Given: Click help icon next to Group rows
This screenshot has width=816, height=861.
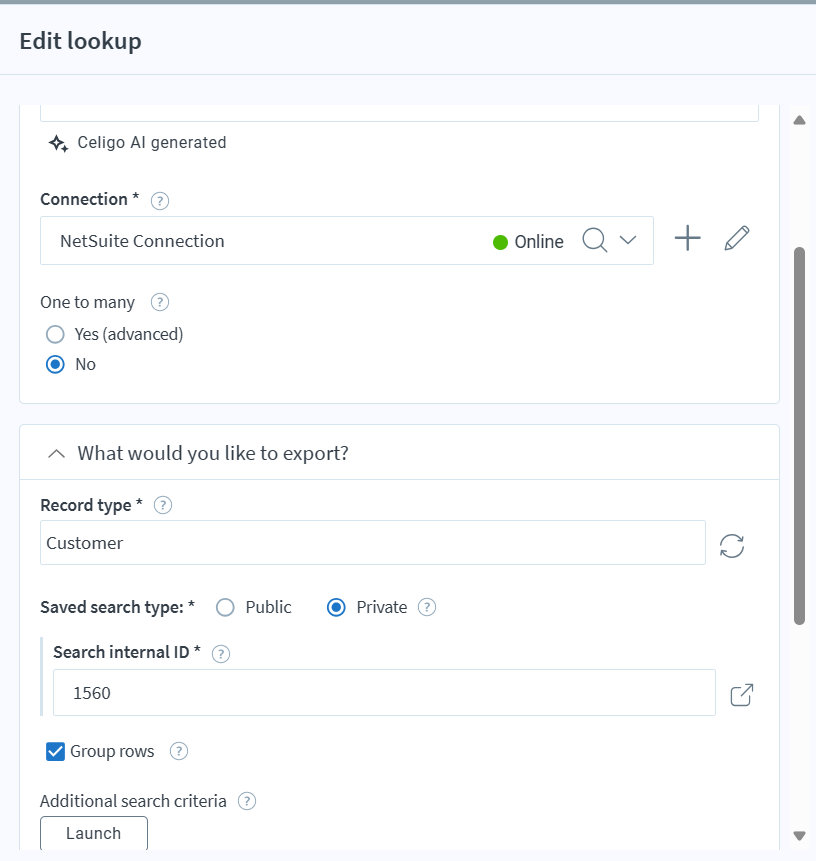Looking at the screenshot, I should coord(179,751).
